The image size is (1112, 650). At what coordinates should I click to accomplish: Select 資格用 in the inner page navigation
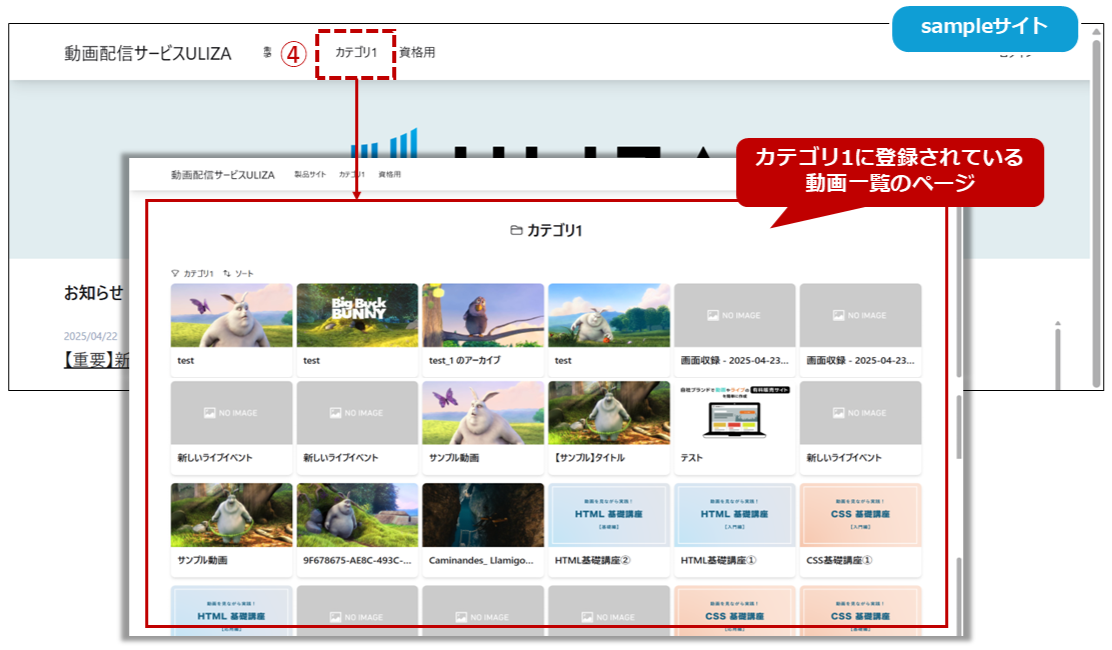click(389, 174)
